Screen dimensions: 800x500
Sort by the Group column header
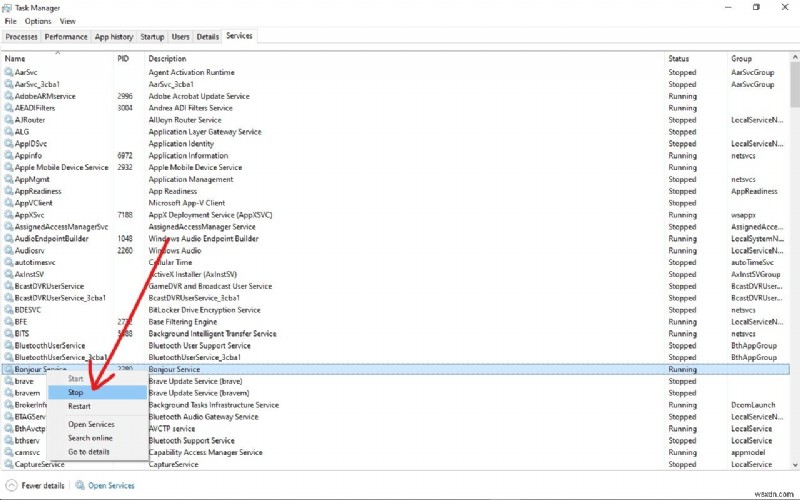point(759,59)
